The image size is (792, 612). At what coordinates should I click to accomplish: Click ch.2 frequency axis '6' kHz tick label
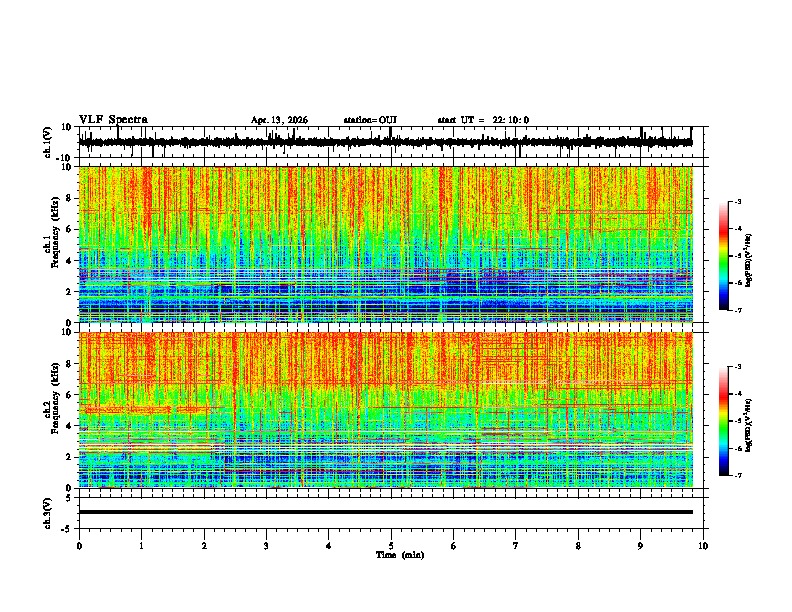[x=69, y=394]
